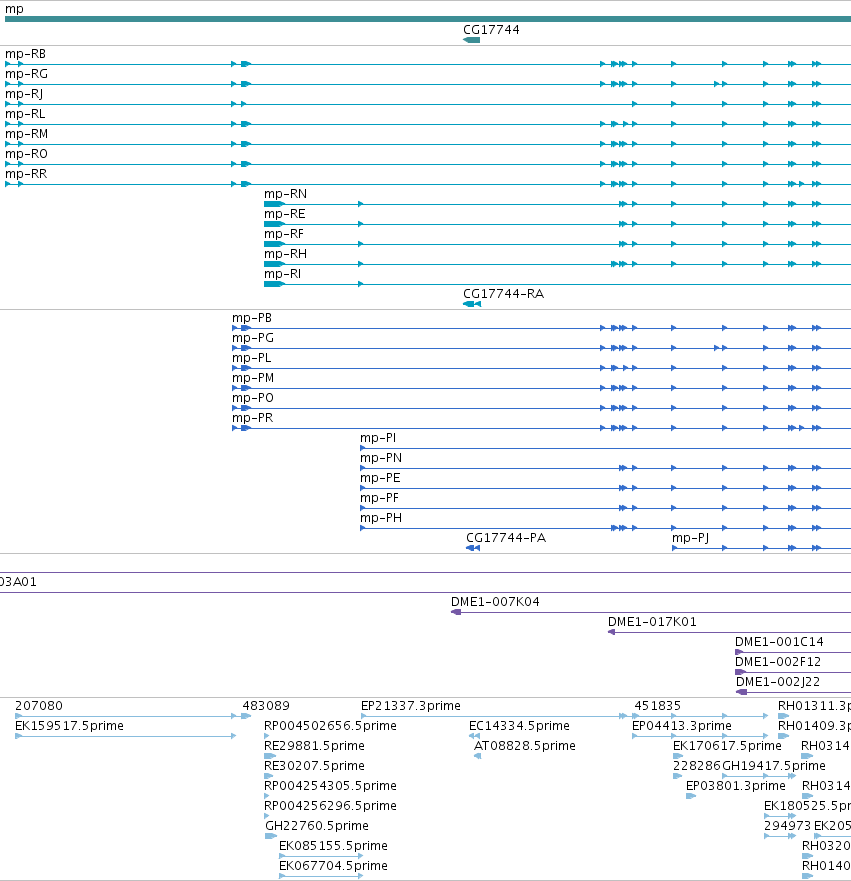Select the mp-PH label
This screenshot has height=881, width=851.
tap(381, 518)
